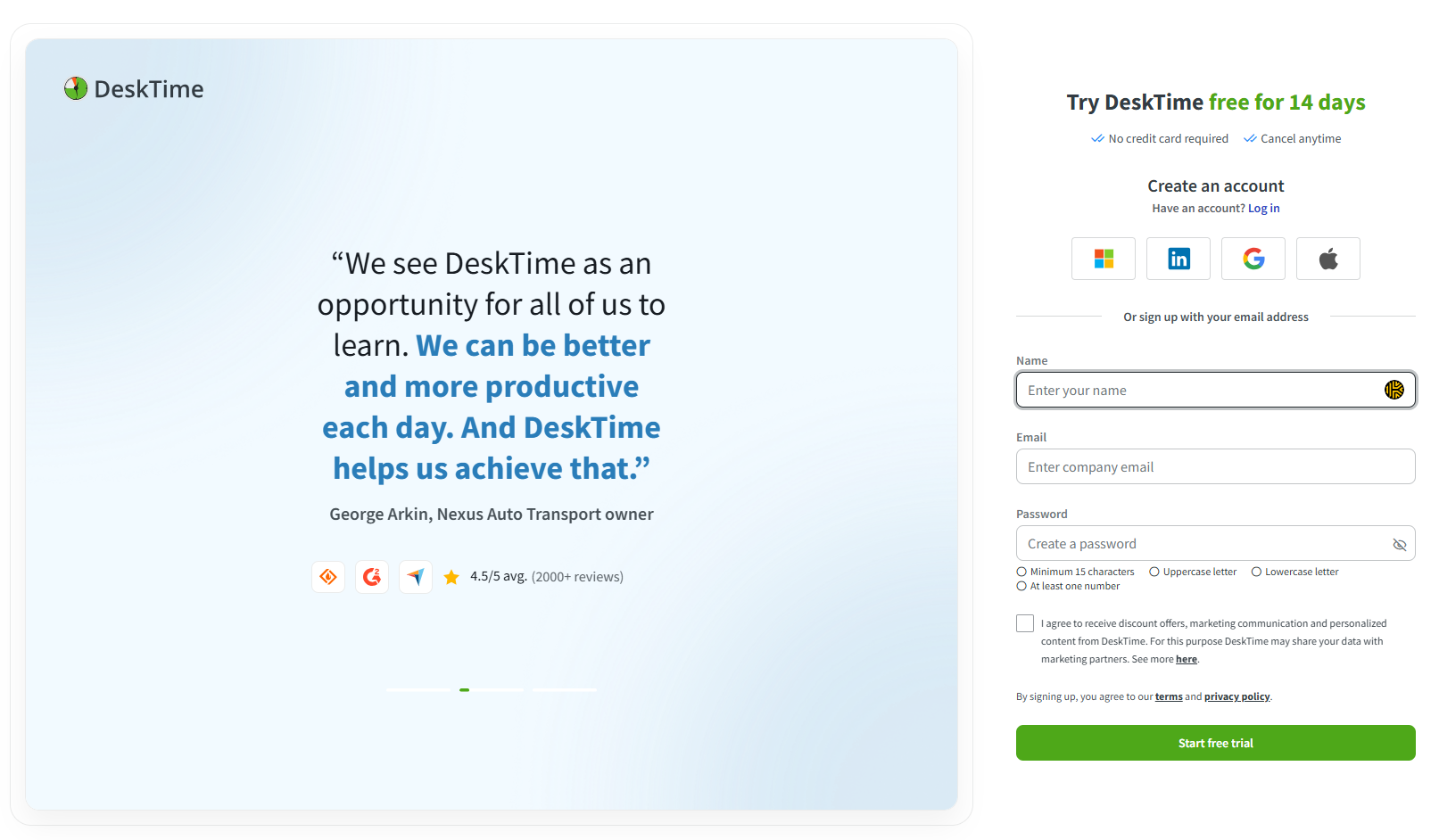Screen dimensions: 1439x840
Task: Open the "here" marketing partners link
Action: 1186,660
